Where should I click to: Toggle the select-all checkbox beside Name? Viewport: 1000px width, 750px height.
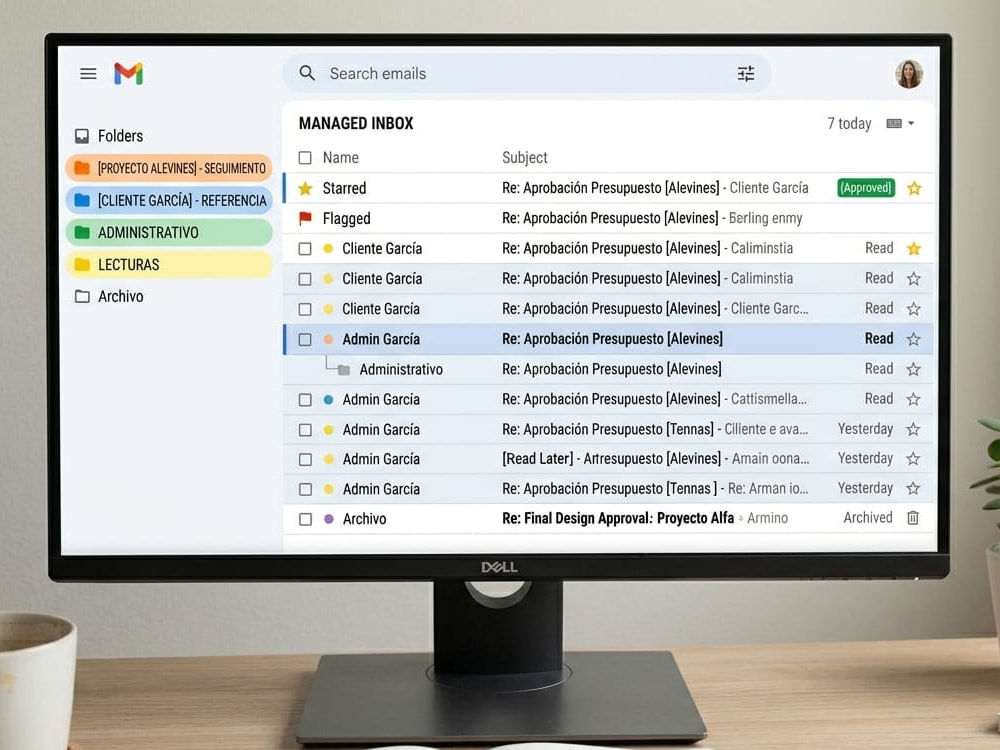tap(305, 158)
